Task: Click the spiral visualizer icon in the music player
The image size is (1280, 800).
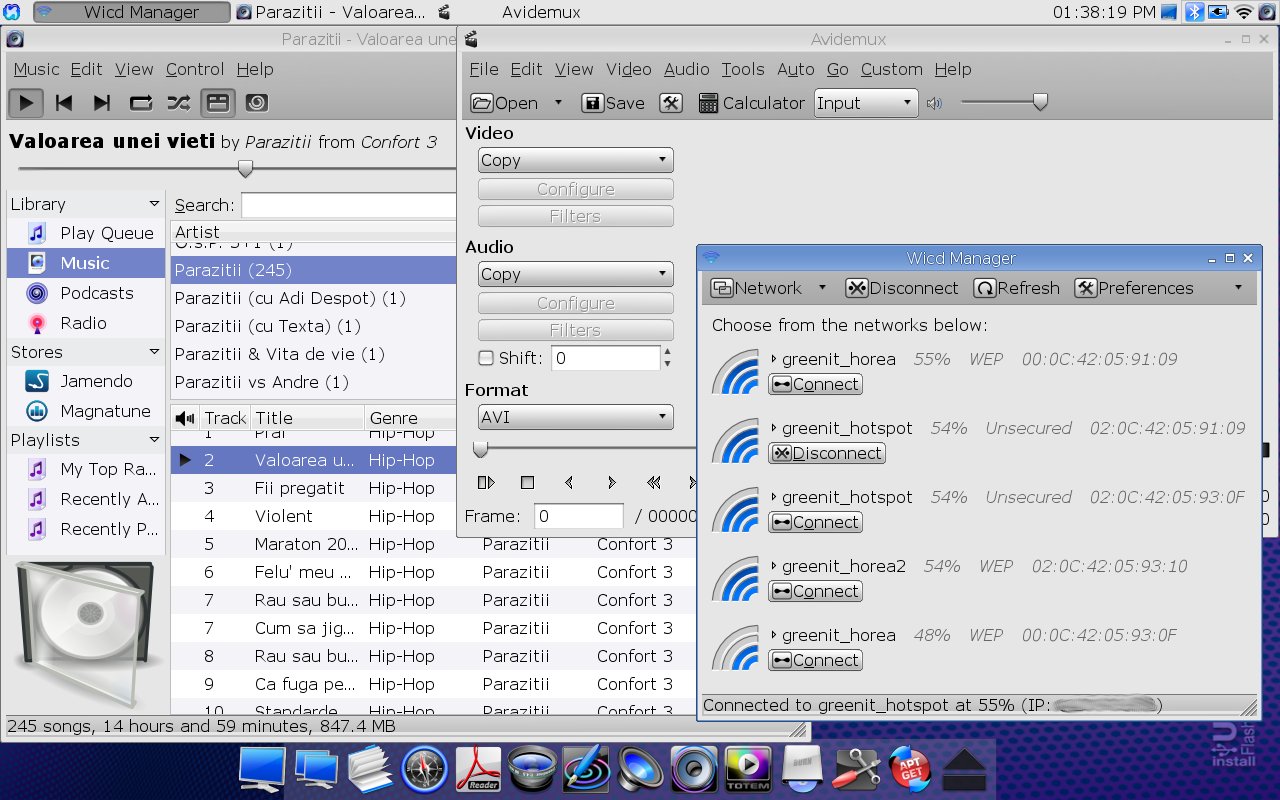Action: 255,102
